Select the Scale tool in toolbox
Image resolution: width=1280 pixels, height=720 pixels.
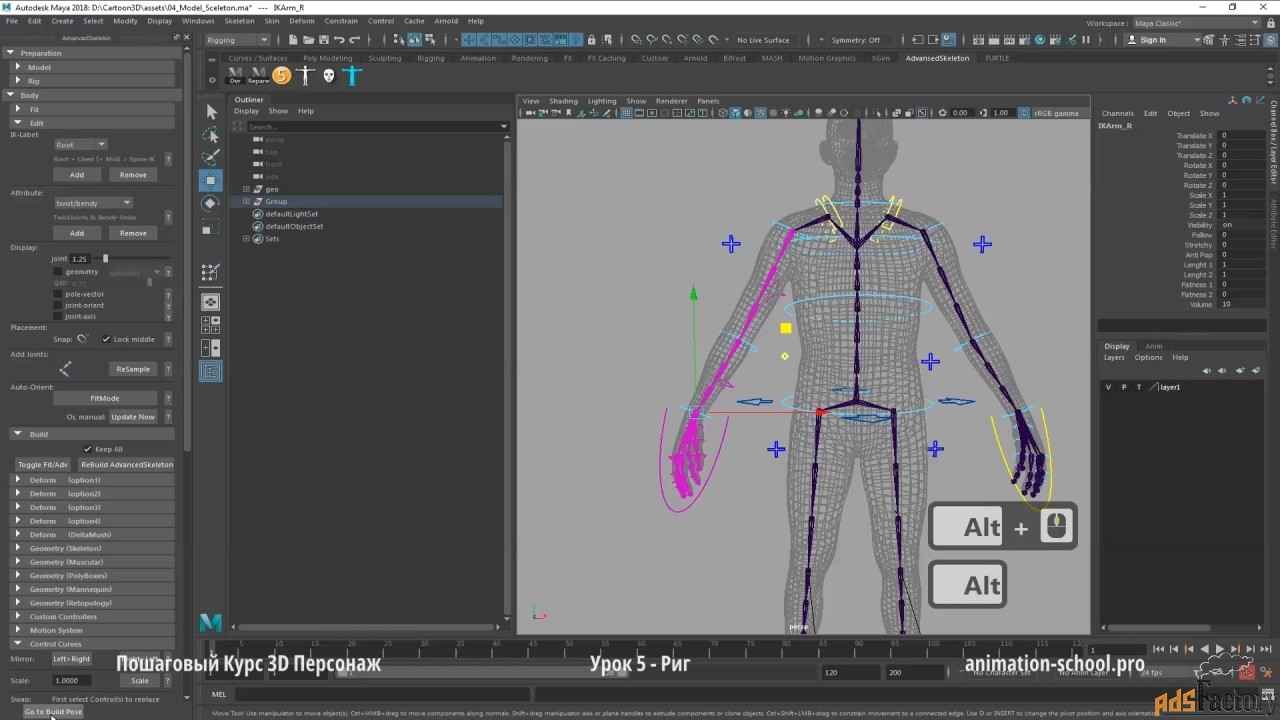click(211, 227)
